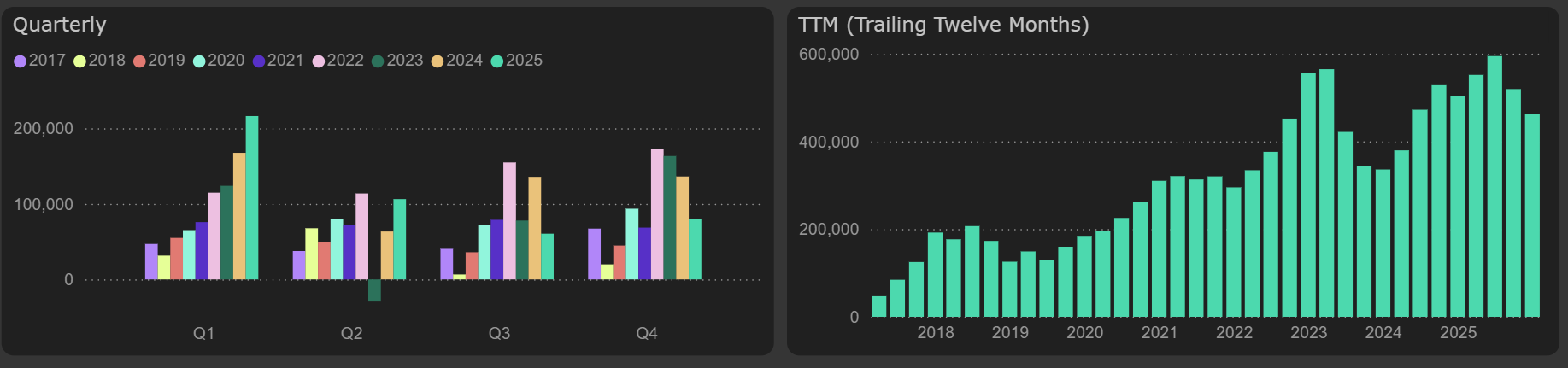Click the tallest bar in the TTM chart

click(x=1495, y=186)
